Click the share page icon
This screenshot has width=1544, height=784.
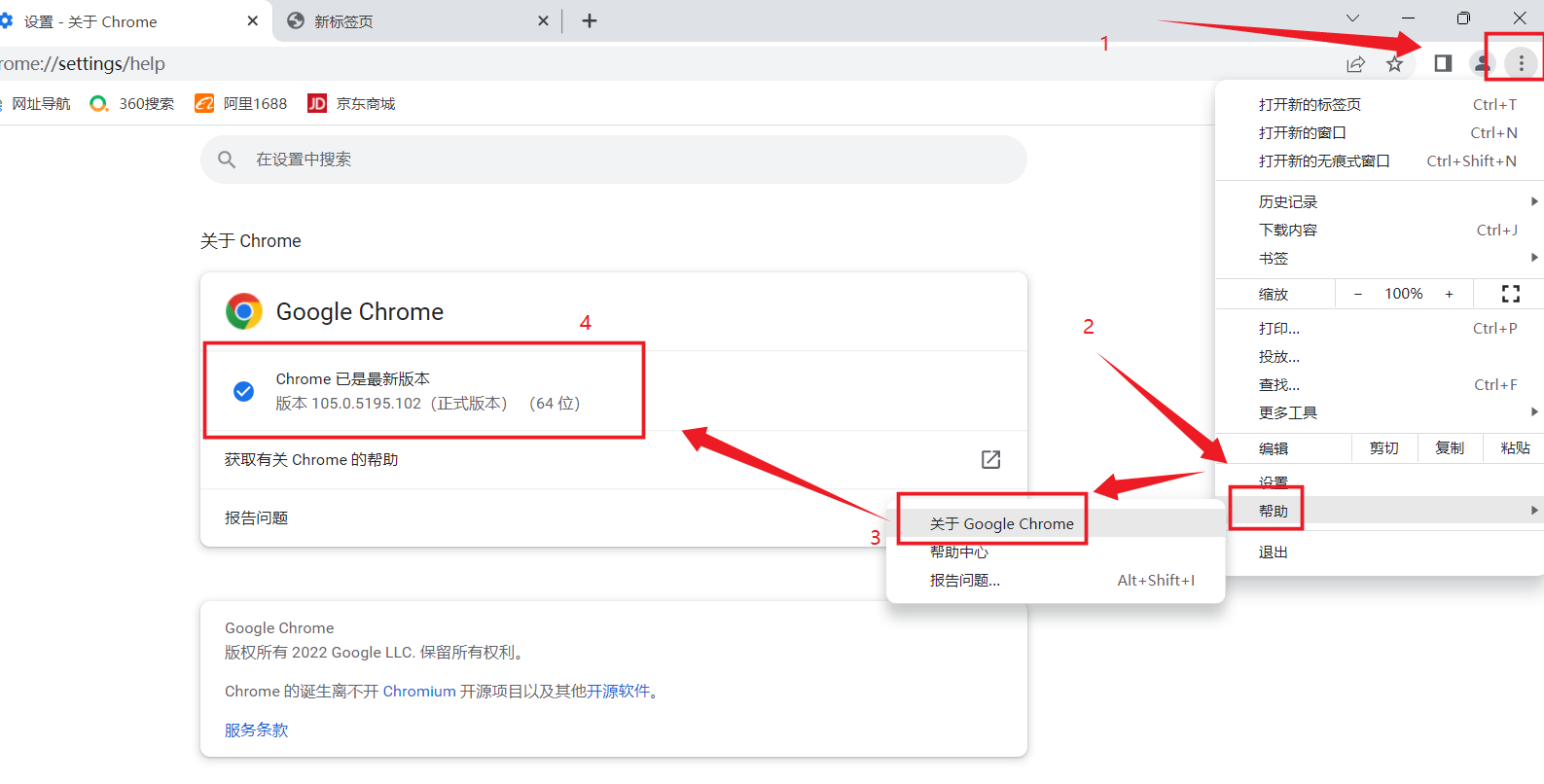[1355, 64]
